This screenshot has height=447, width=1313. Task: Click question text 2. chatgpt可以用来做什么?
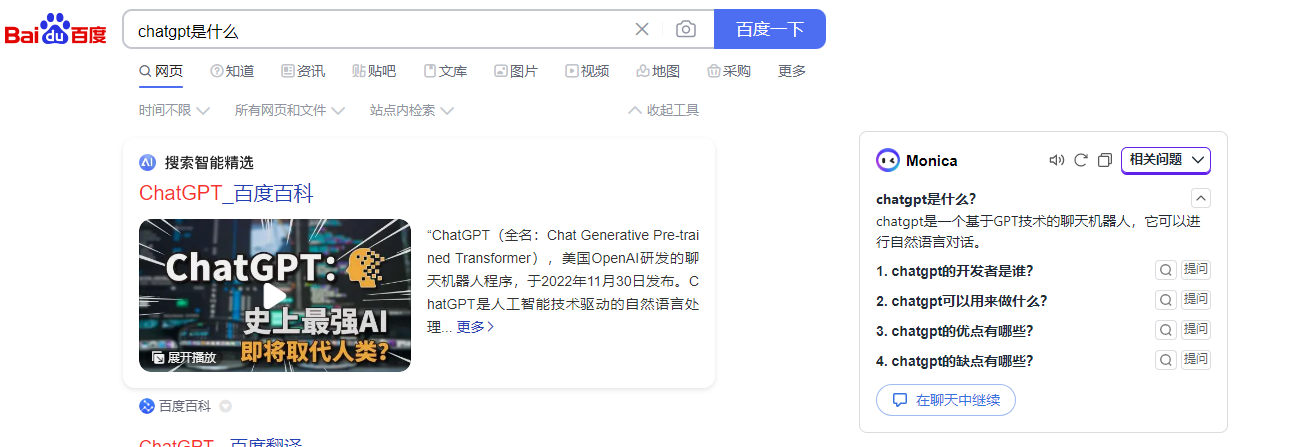point(962,301)
